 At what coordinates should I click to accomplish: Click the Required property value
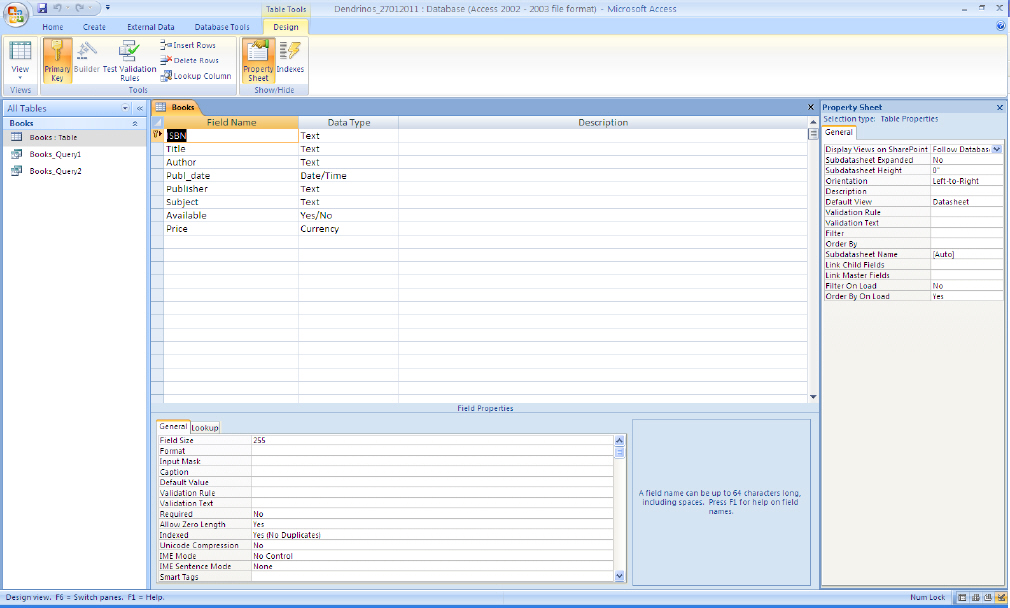pos(432,514)
